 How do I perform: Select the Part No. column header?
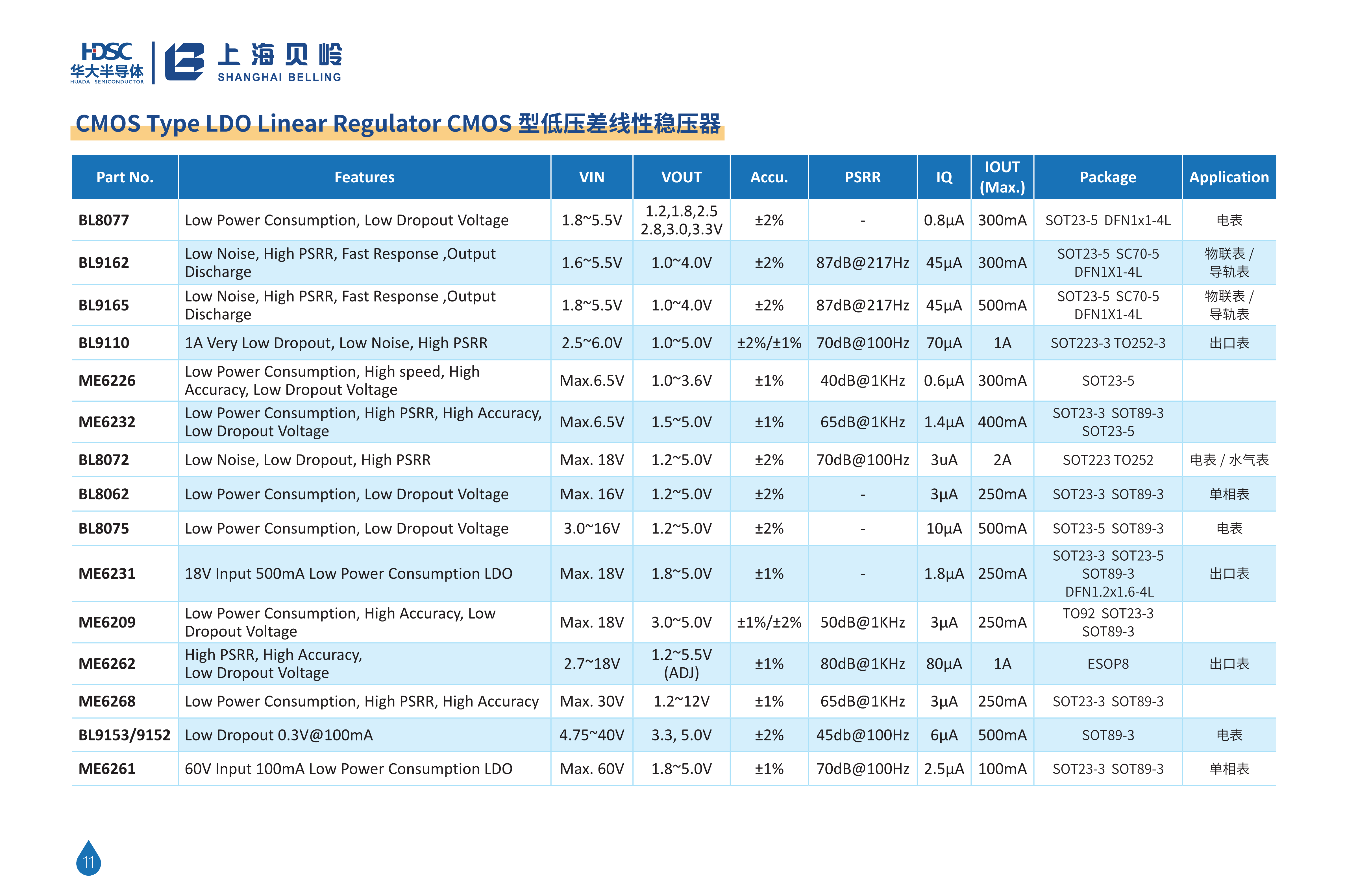(125, 177)
